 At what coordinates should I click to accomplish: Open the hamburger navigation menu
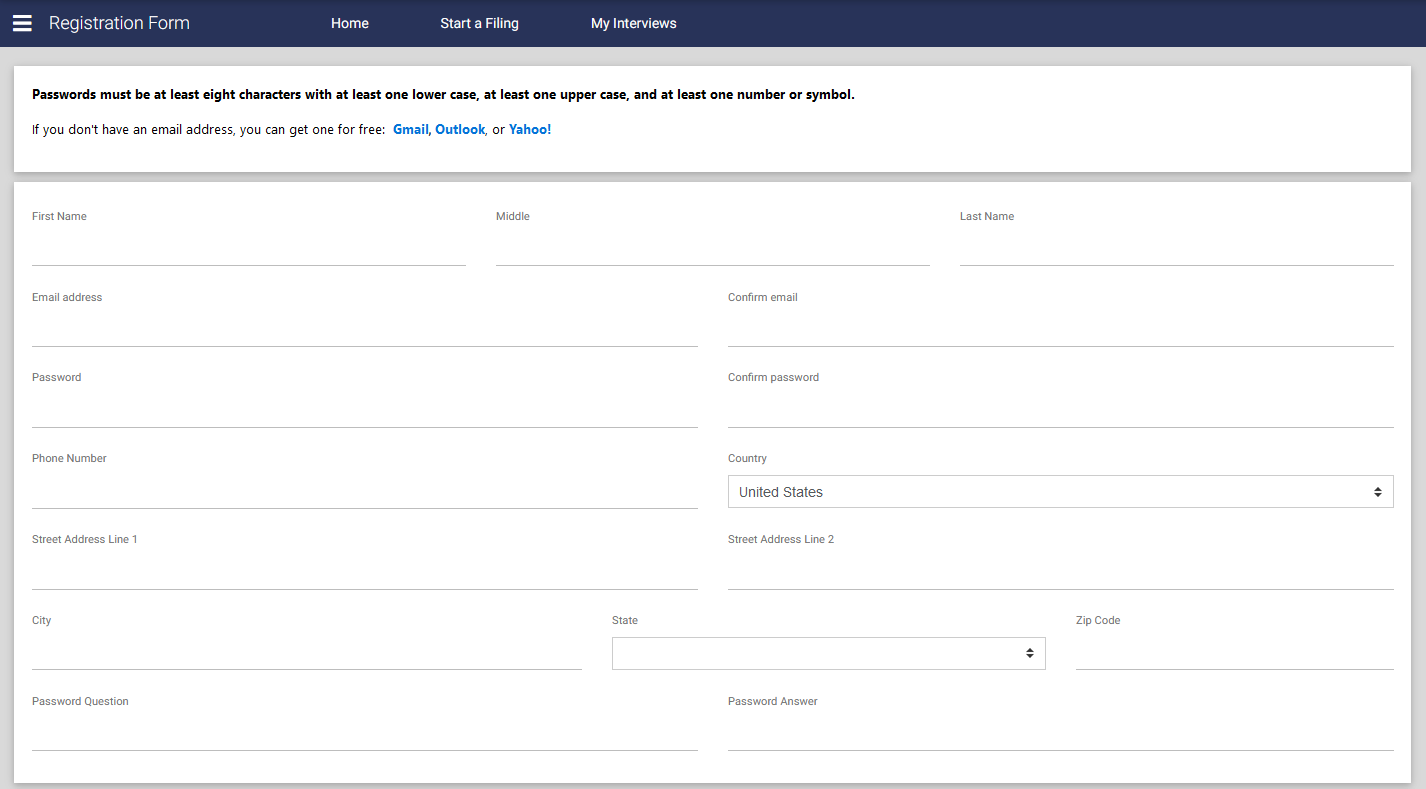tap(22, 23)
